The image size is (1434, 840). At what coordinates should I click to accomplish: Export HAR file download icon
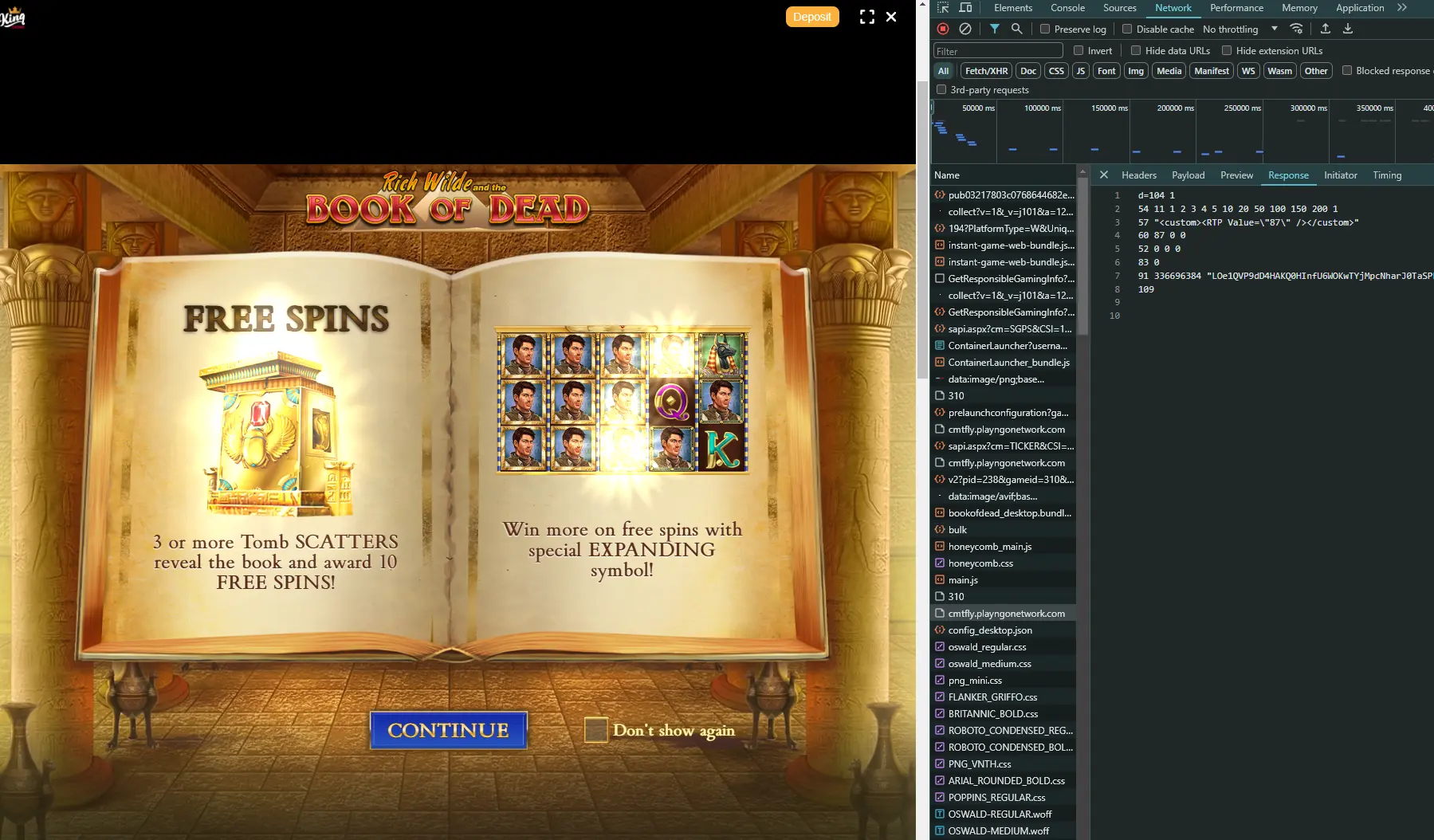pos(1348,29)
